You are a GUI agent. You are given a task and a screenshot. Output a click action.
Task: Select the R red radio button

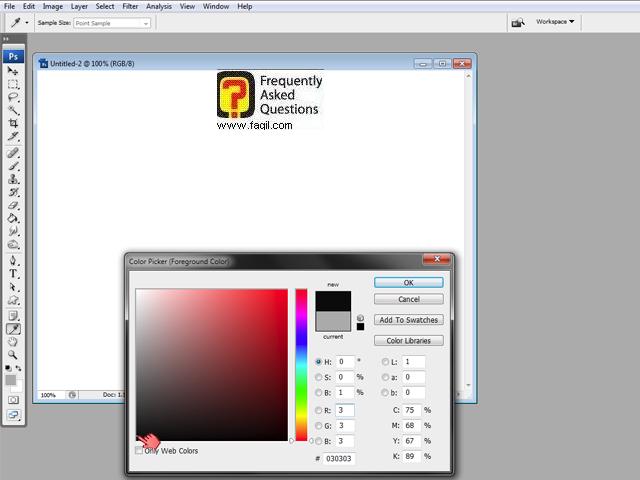click(x=319, y=410)
